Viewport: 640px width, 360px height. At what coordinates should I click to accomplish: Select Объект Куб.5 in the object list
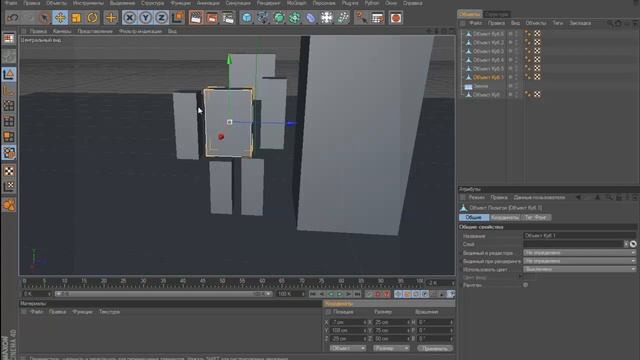488,69
